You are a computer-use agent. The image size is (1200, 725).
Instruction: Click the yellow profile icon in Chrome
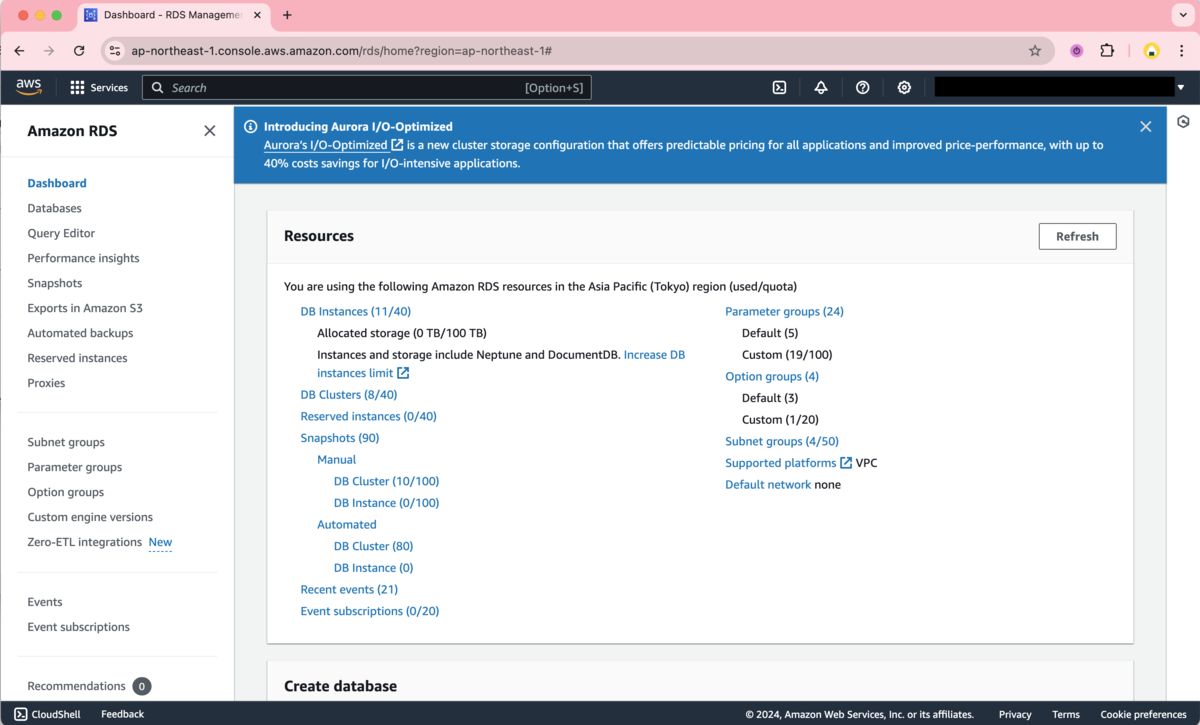click(x=1152, y=51)
